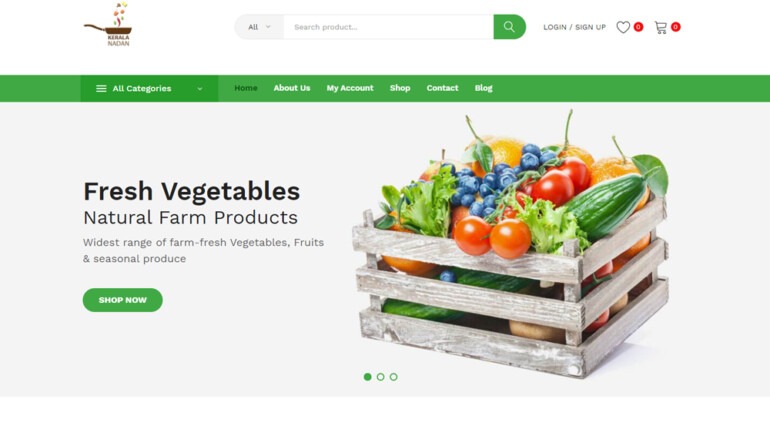Click the red wishlist count badge
This screenshot has width=770, height=433.
click(x=638, y=27)
